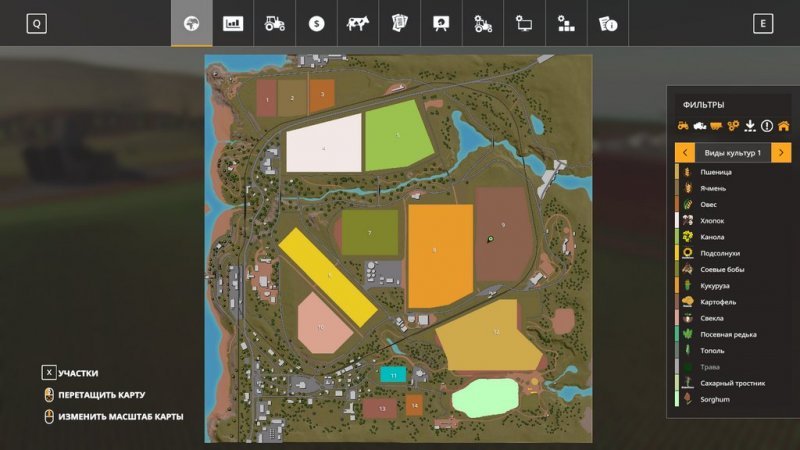Open the statistics chart tab

click(233, 23)
